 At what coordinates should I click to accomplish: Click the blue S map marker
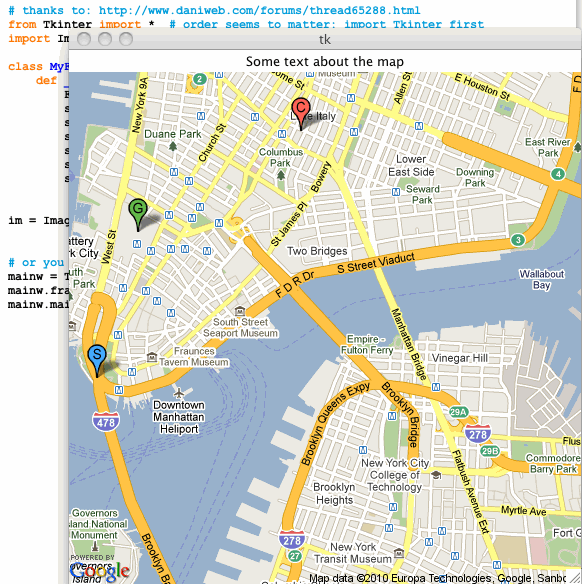97,361
